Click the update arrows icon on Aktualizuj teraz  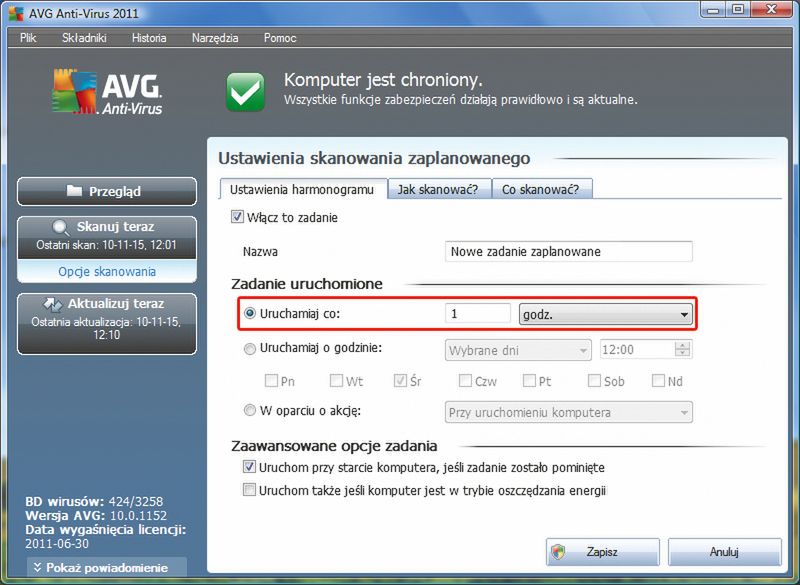(53, 304)
